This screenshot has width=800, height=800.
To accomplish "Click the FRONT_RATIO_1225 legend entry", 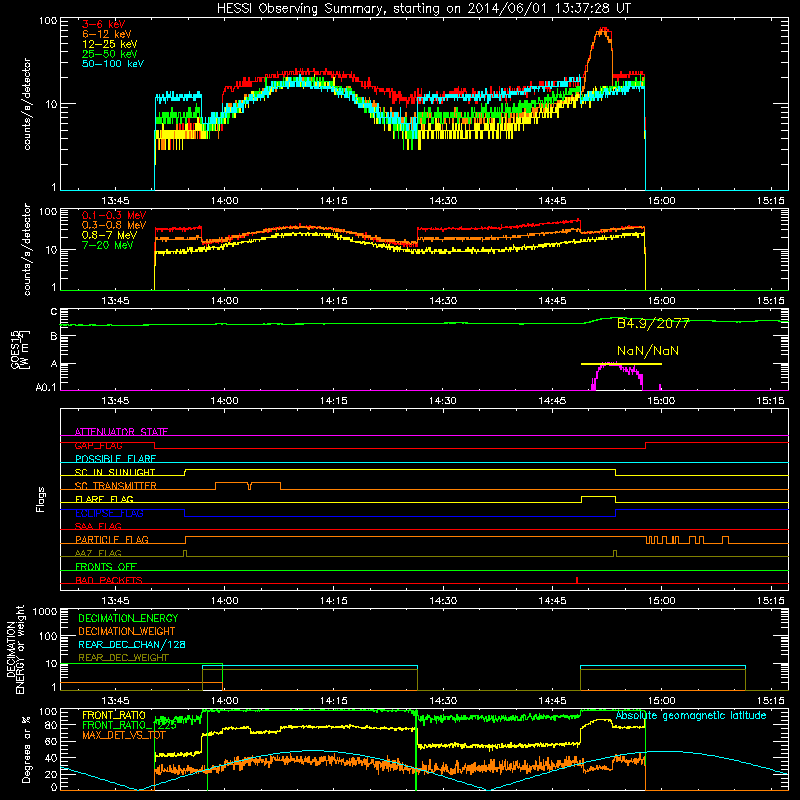I will tap(129, 725).
